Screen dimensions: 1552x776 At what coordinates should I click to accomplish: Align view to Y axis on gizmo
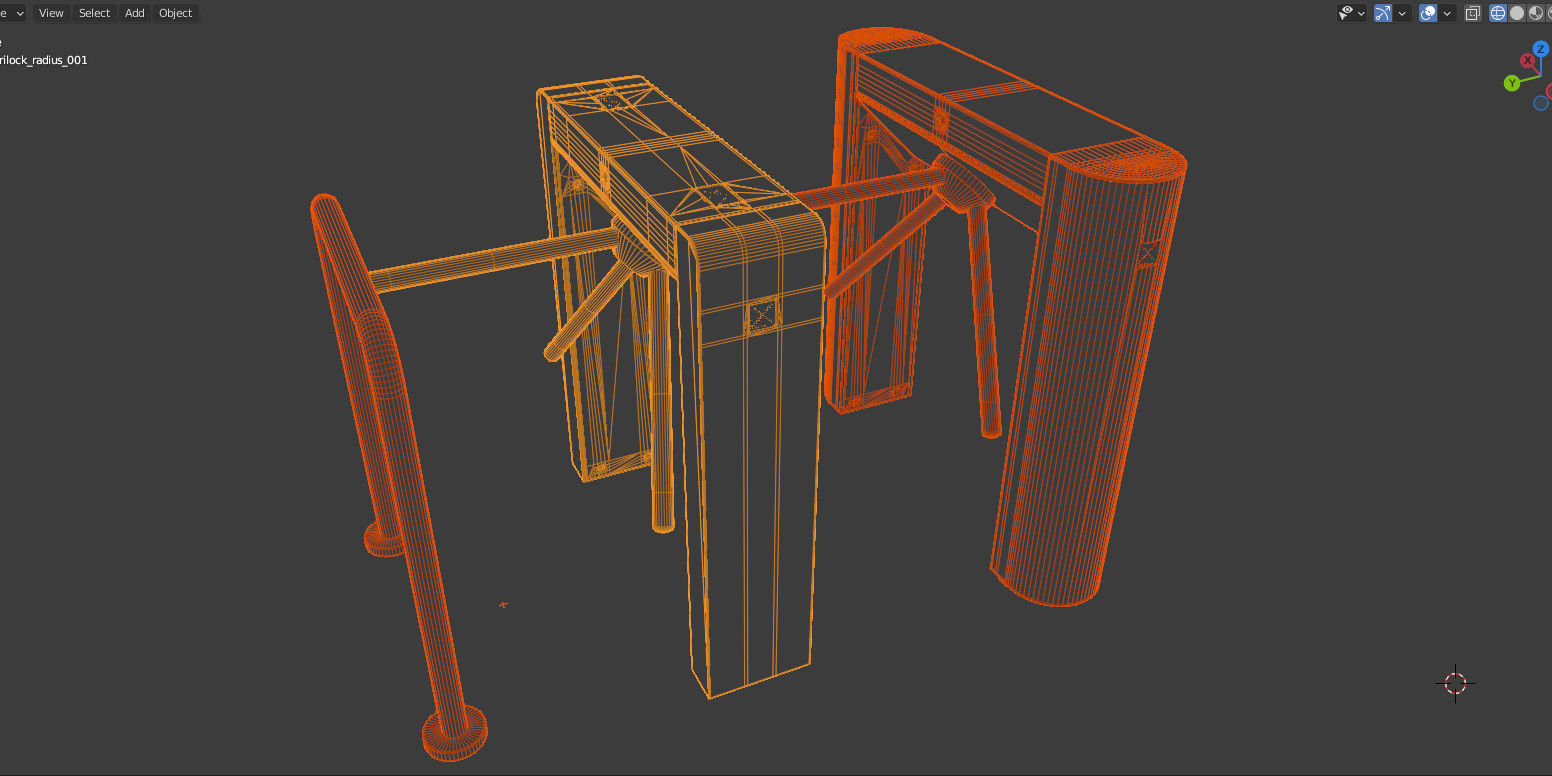1512,83
